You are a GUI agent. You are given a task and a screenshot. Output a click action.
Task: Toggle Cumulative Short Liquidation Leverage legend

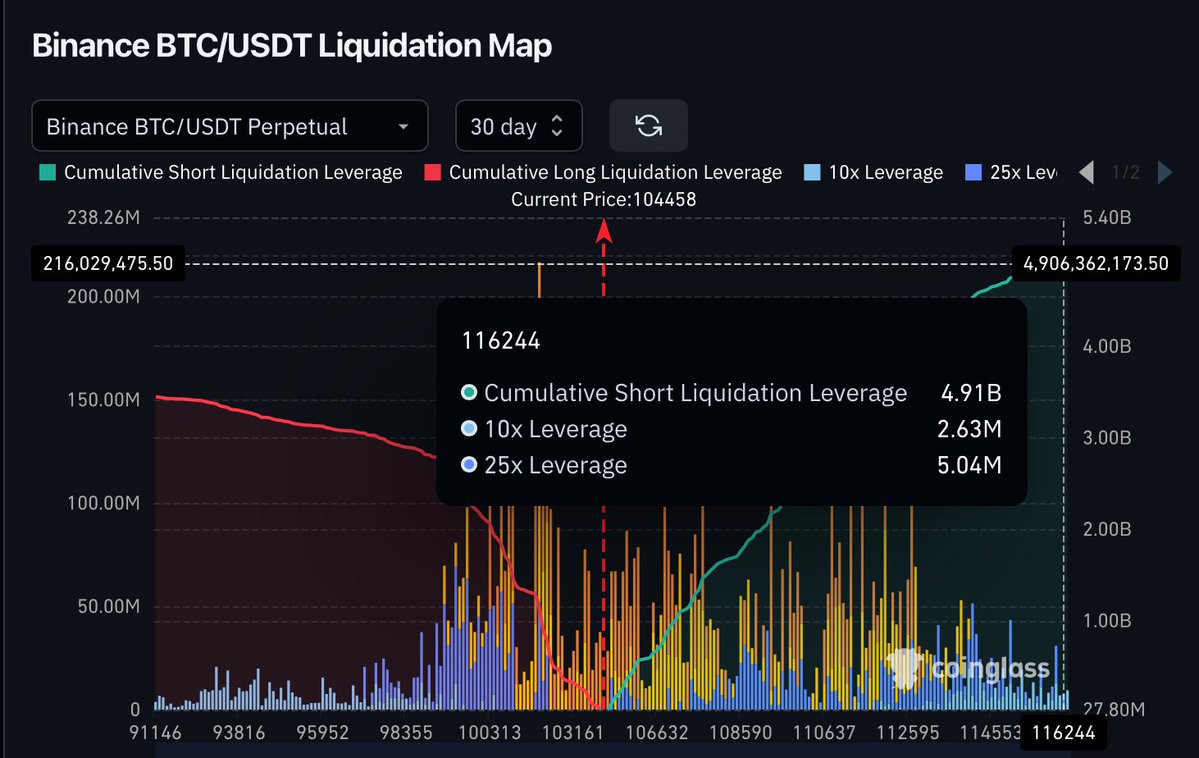tap(221, 172)
